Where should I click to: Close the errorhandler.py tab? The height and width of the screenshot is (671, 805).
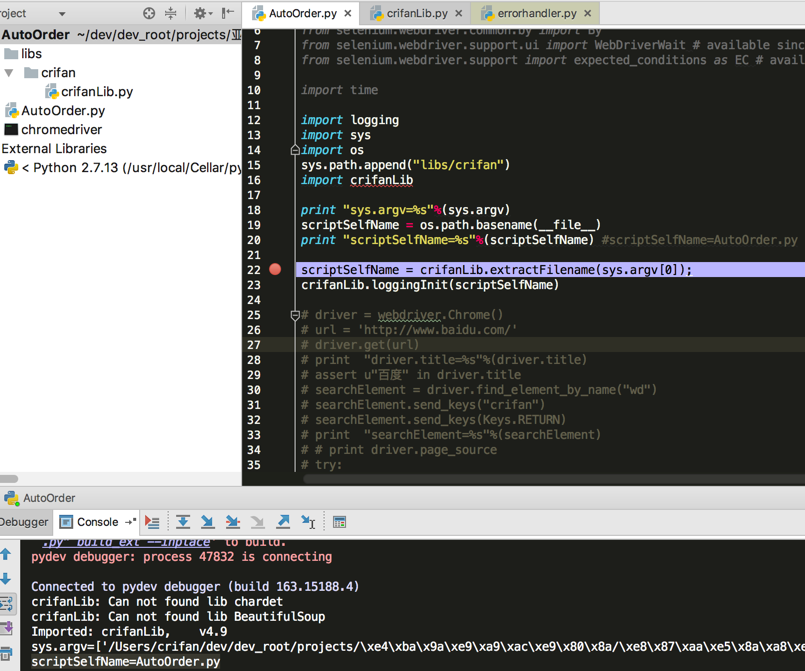587,13
